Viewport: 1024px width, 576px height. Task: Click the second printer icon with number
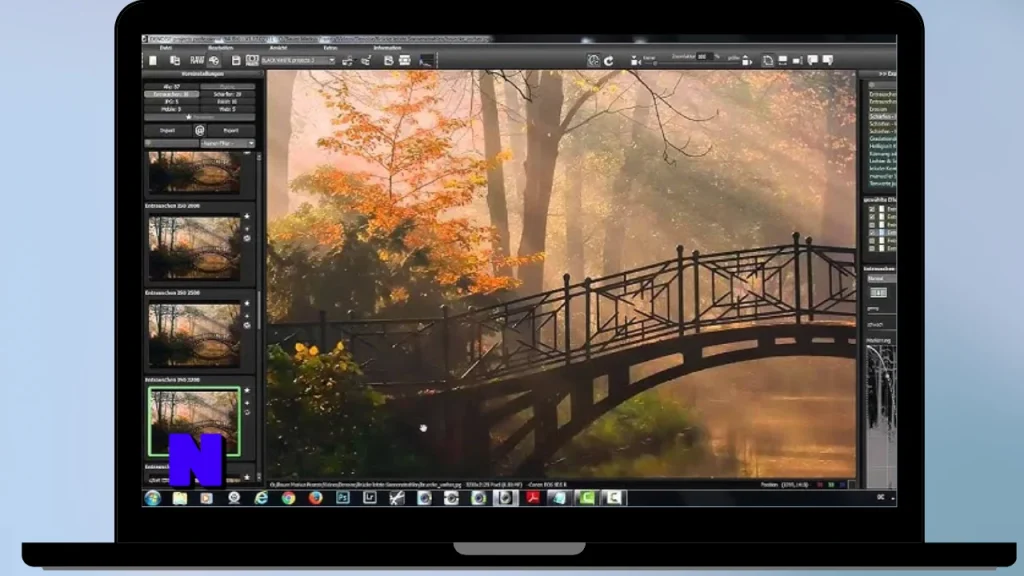(366, 60)
